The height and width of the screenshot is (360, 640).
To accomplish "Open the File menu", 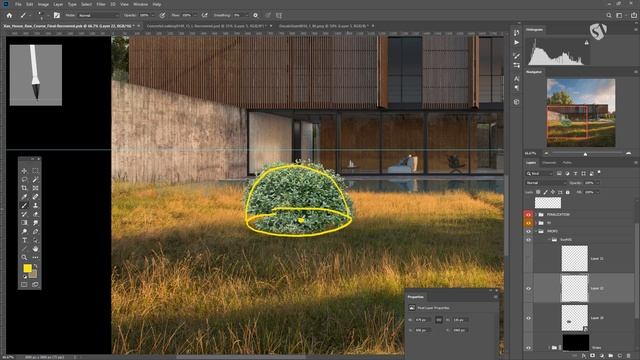I will (18, 4).
